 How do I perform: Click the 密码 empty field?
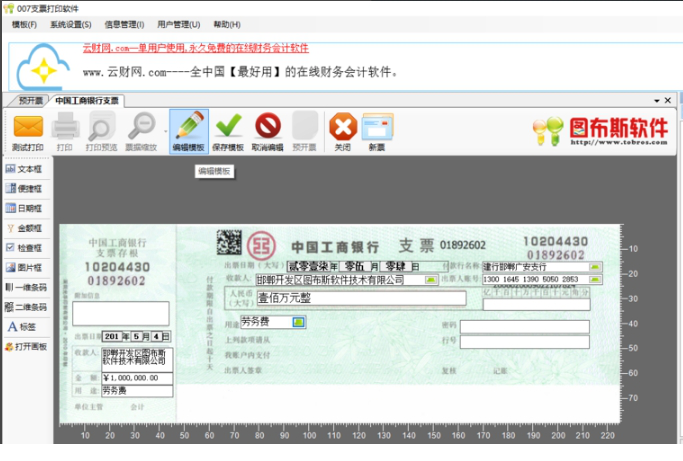[524, 327]
